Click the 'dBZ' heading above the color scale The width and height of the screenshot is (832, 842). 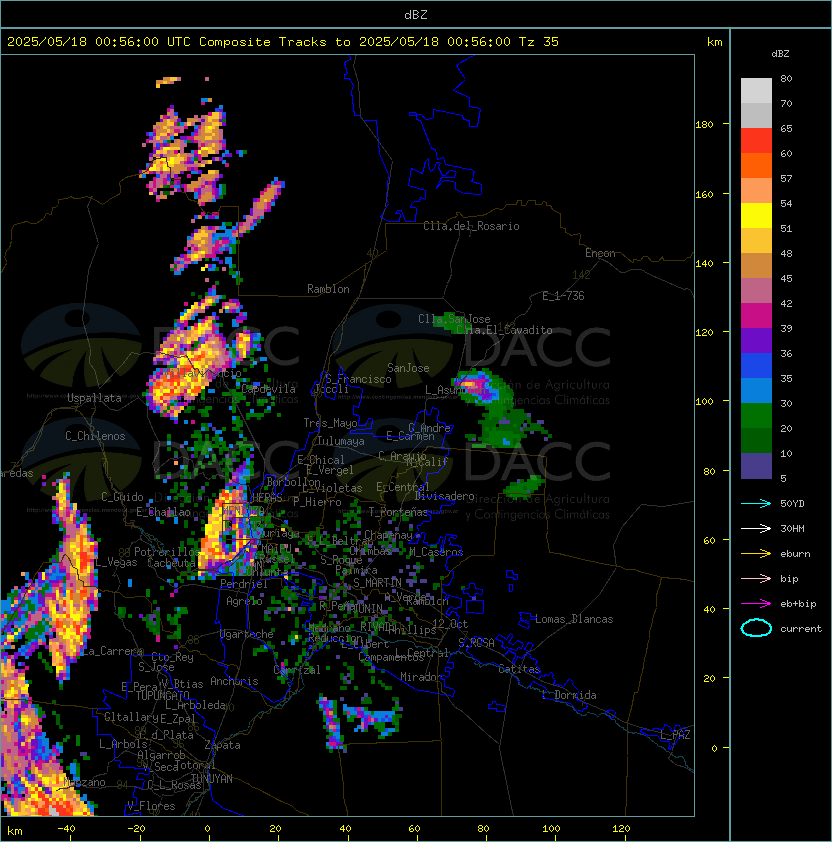click(780, 54)
